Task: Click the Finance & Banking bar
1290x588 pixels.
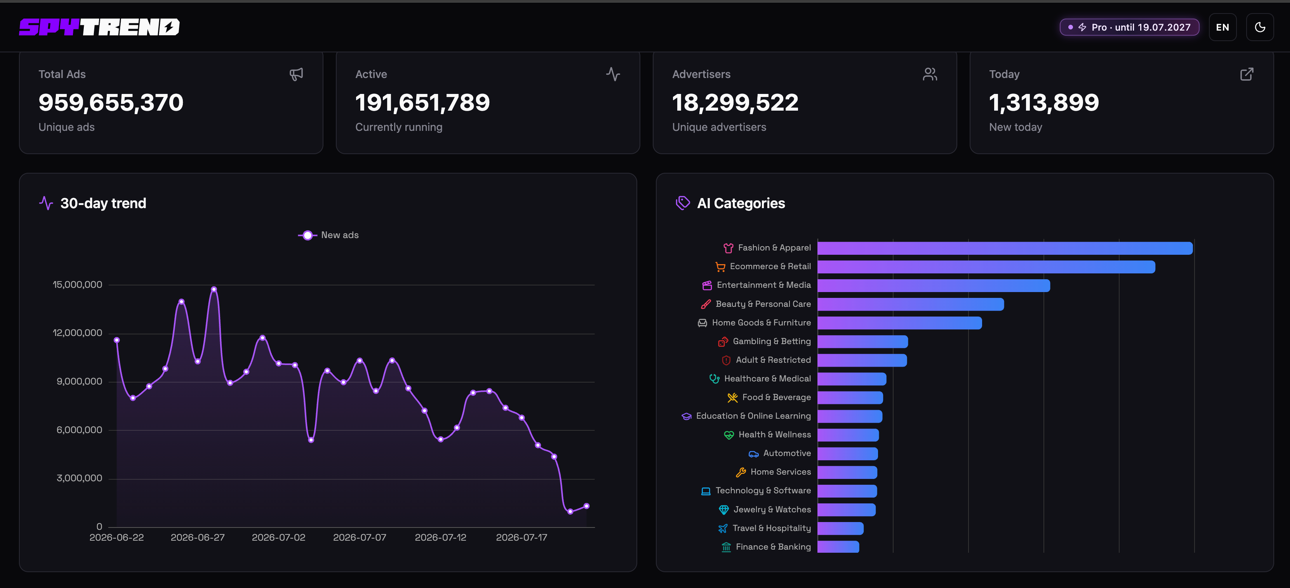Action: click(838, 547)
